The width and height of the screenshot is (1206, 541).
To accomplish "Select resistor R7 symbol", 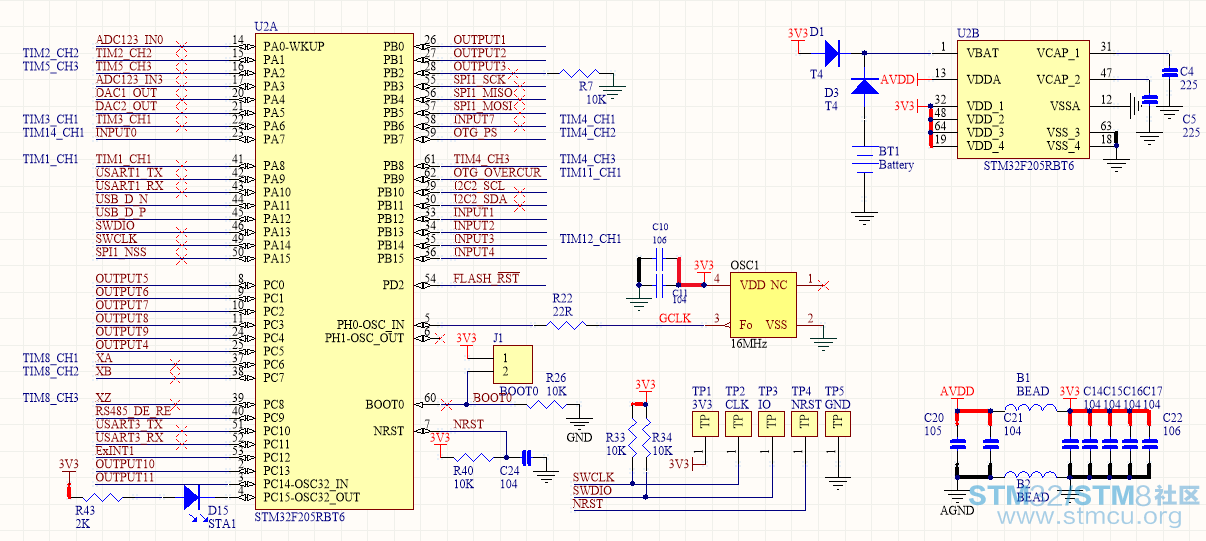I will tap(581, 72).
